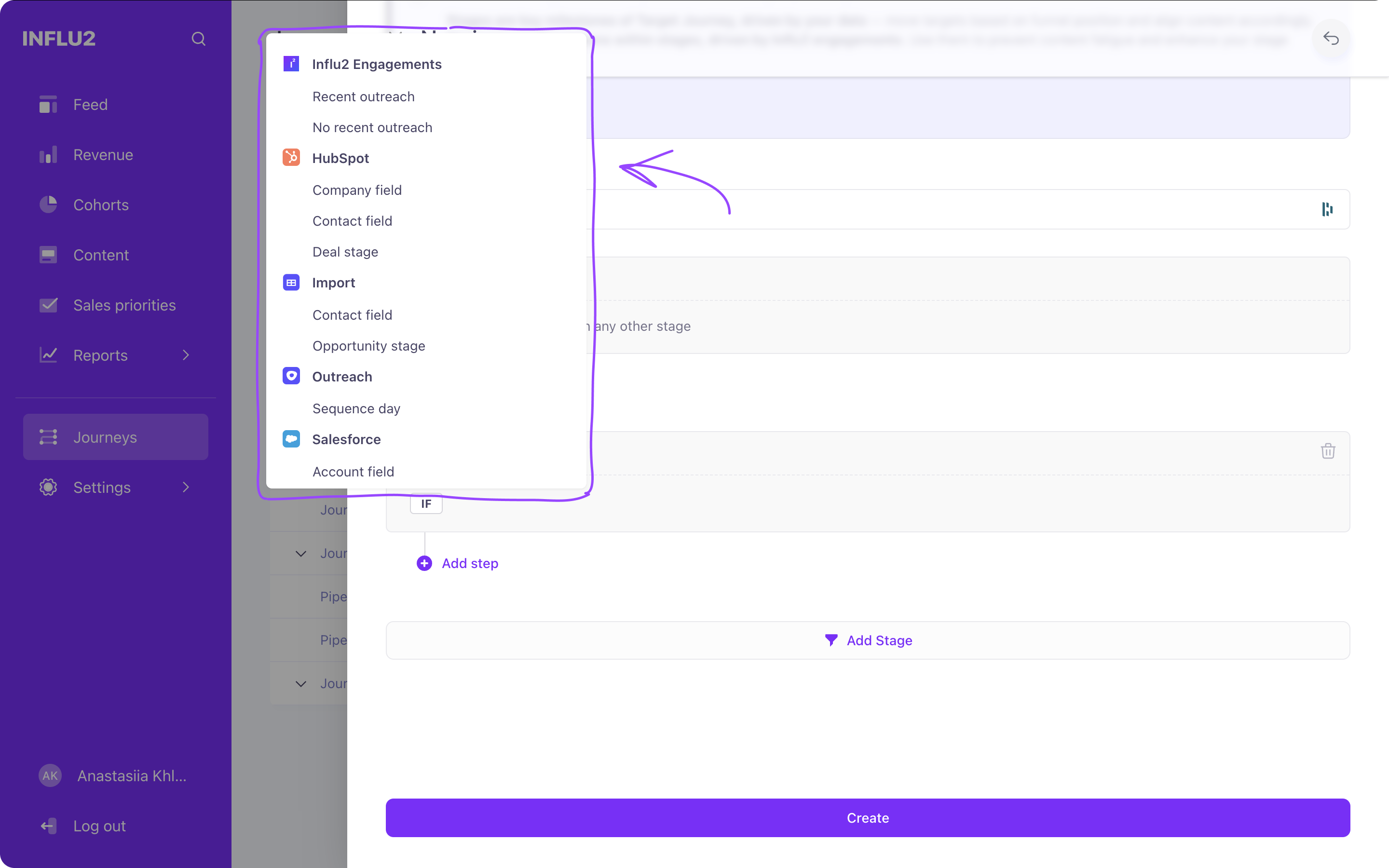Click the Settings gear icon
Screen dimensions: 1389x868
point(48,488)
